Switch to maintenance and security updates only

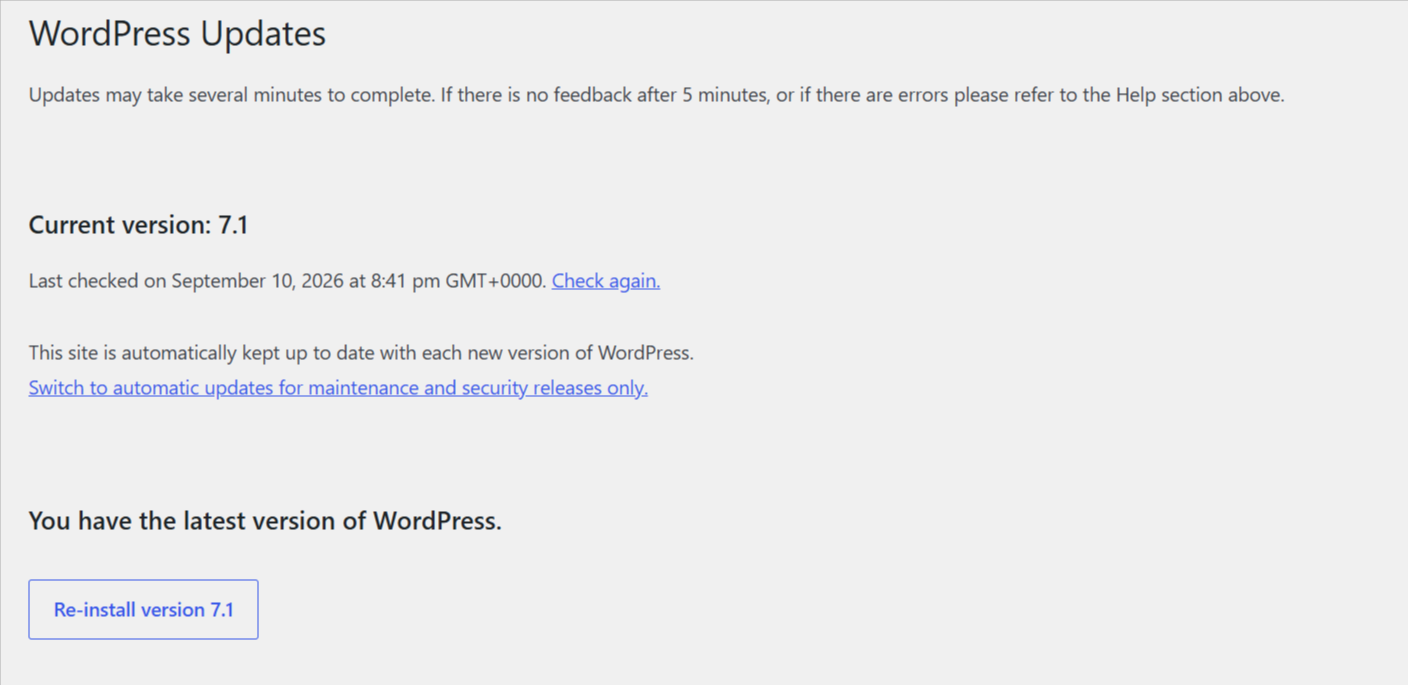(x=338, y=388)
